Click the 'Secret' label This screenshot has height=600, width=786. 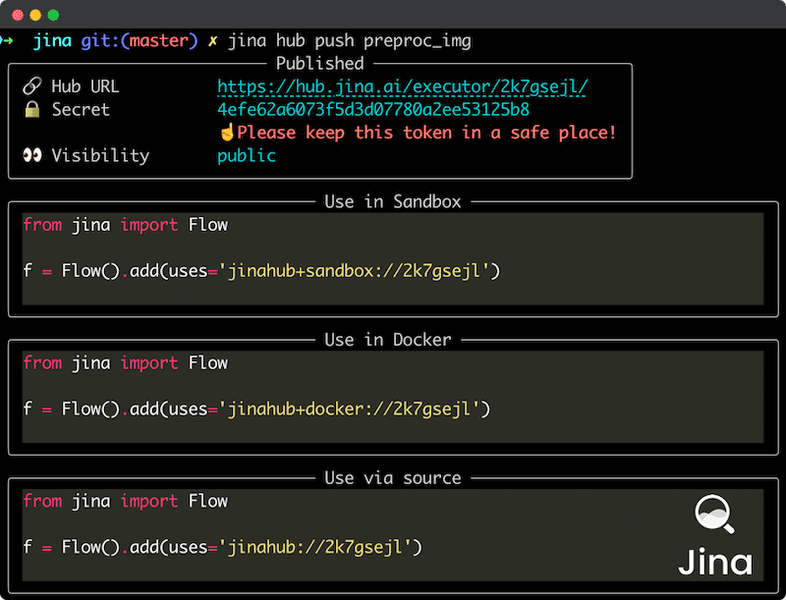(81, 109)
